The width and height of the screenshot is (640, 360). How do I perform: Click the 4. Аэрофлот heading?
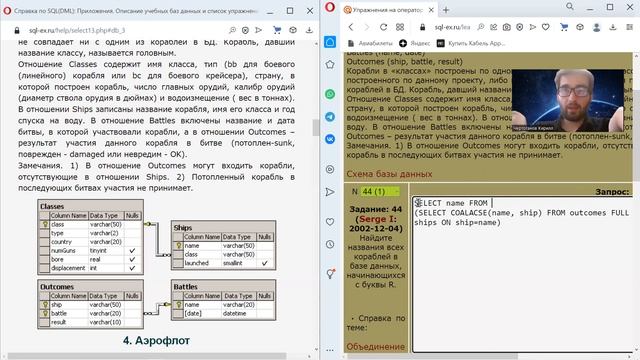156,340
